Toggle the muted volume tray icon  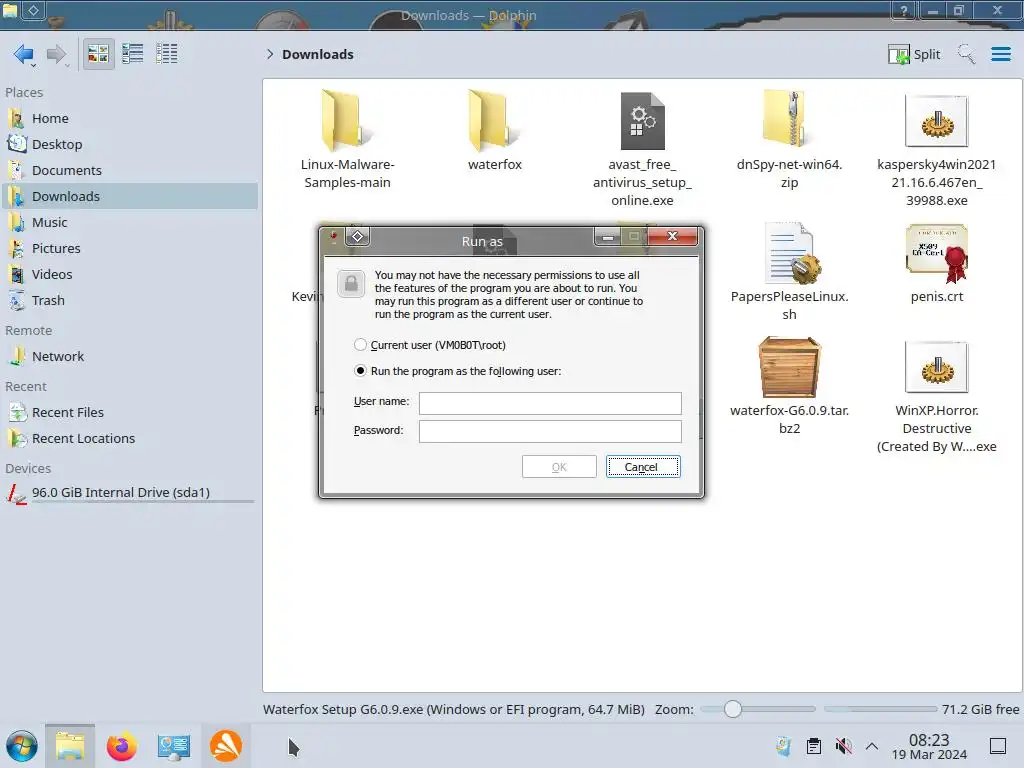pos(843,746)
